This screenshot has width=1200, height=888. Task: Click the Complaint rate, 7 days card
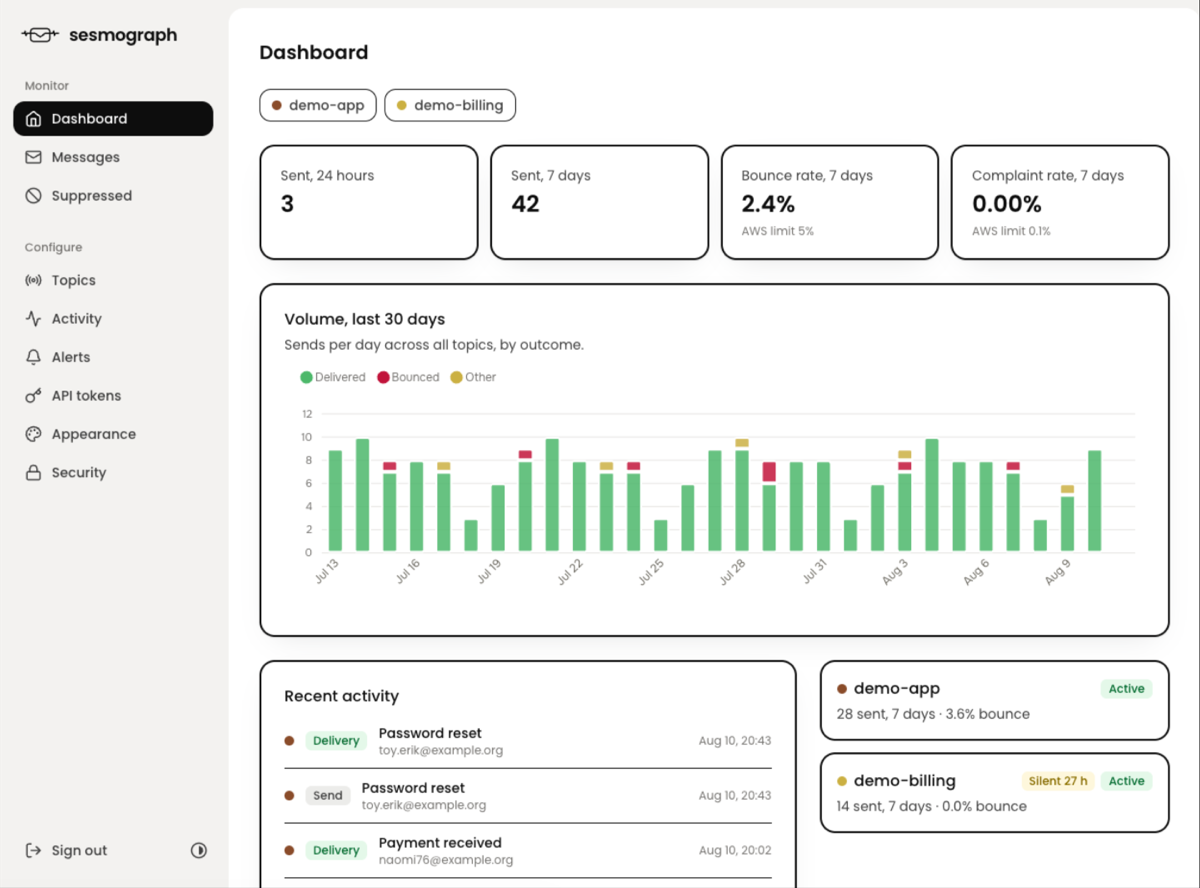pyautogui.click(x=1060, y=202)
